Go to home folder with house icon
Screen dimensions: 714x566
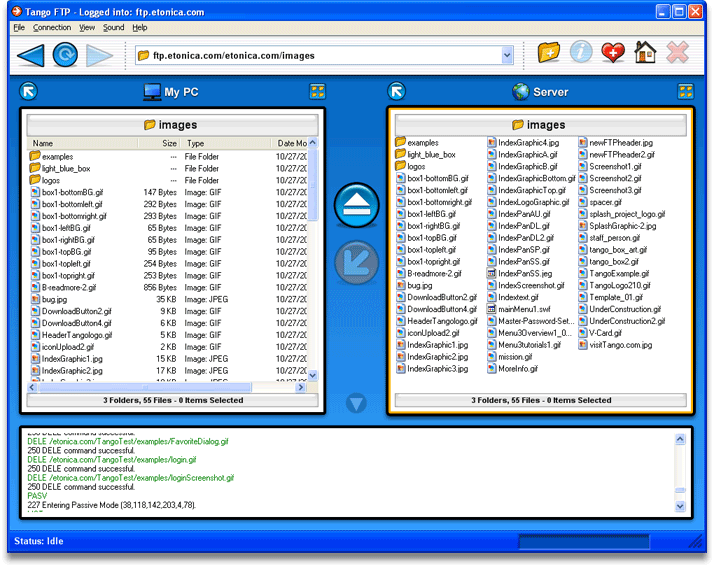coord(645,52)
